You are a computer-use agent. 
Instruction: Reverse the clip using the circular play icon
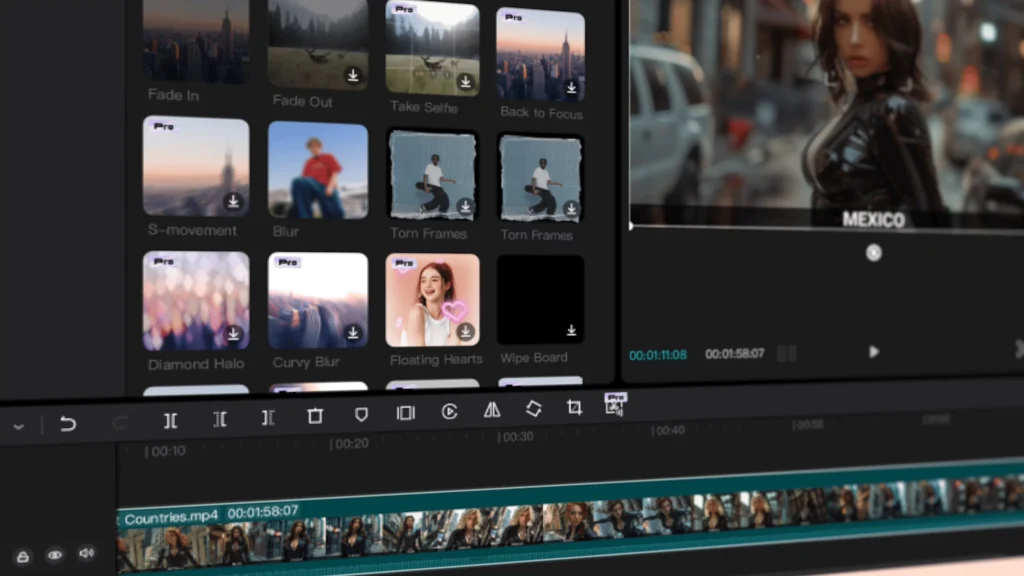(449, 411)
